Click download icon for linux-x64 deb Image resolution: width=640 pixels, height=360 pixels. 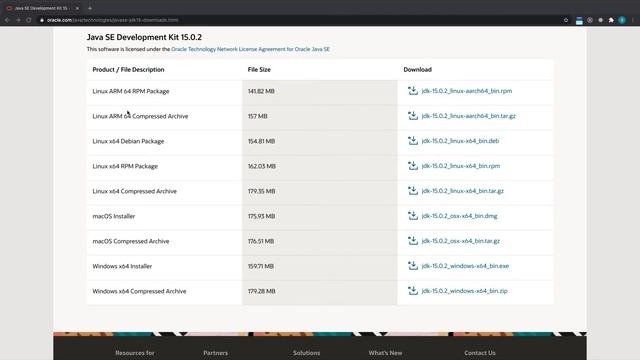click(x=413, y=140)
